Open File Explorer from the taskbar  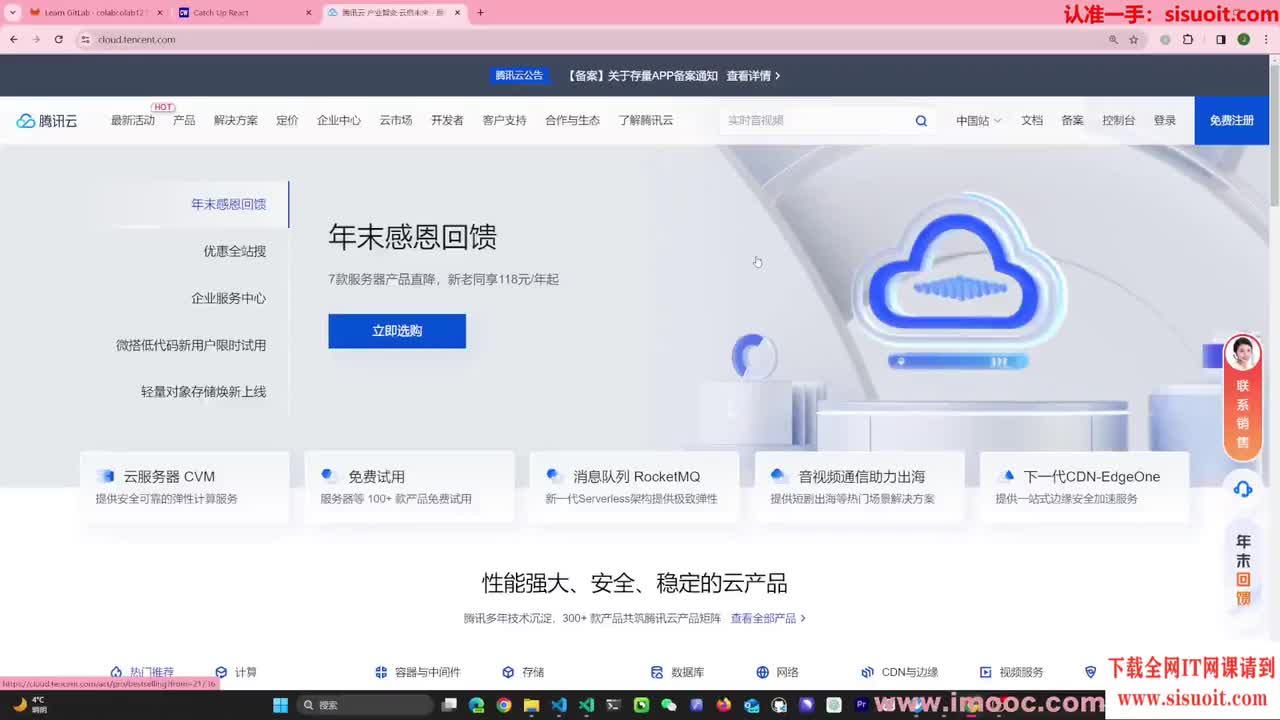(x=531, y=705)
